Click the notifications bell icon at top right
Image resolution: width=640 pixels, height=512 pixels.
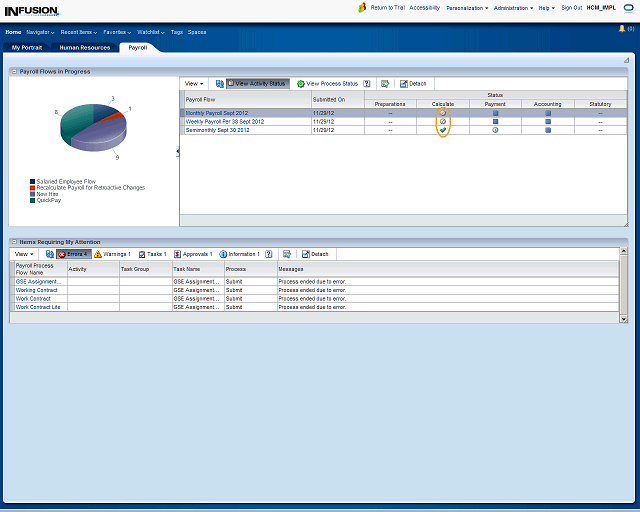pyautogui.click(x=622, y=29)
